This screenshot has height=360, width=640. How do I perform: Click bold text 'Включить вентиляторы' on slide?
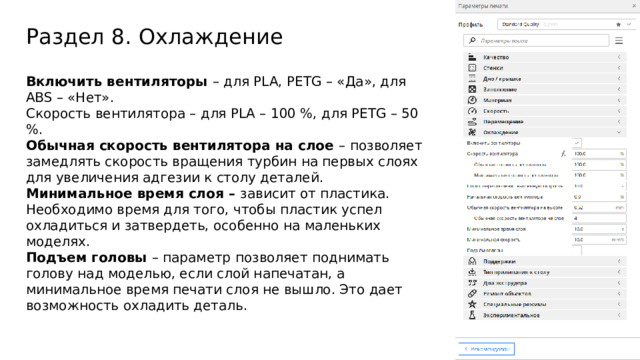[117, 81]
